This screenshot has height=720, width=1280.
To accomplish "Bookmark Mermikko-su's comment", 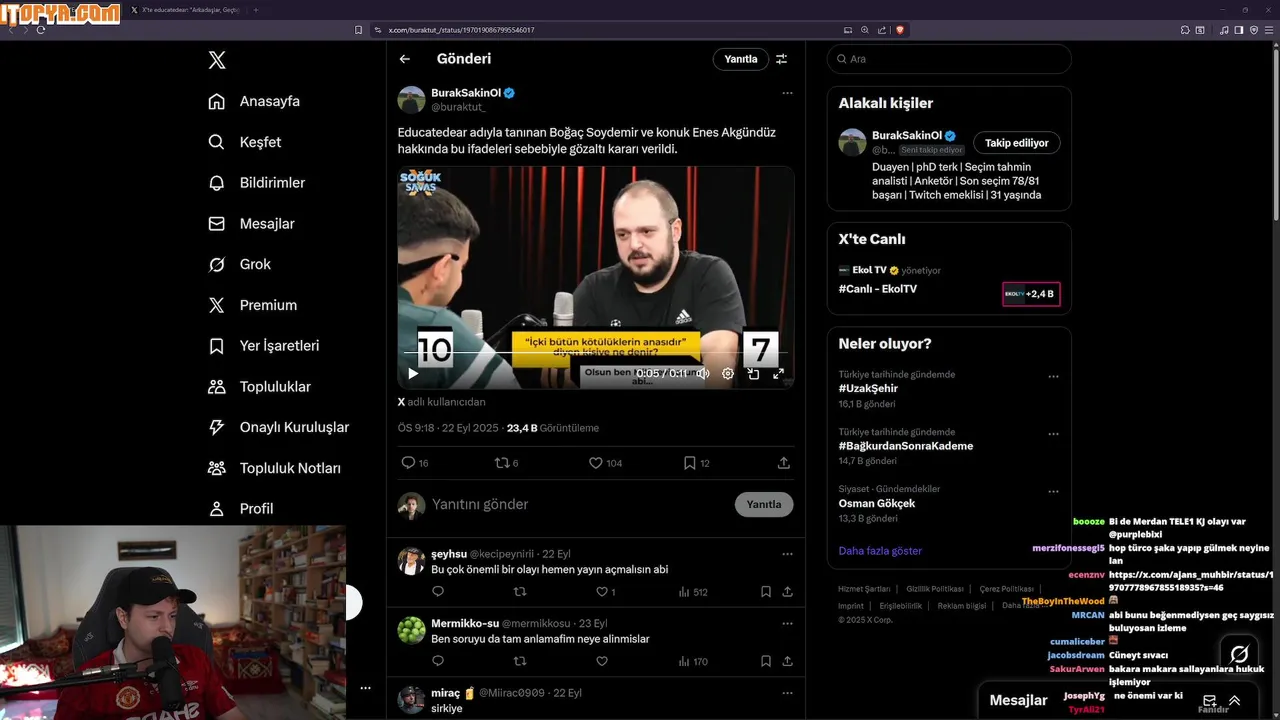I will pyautogui.click(x=766, y=661).
